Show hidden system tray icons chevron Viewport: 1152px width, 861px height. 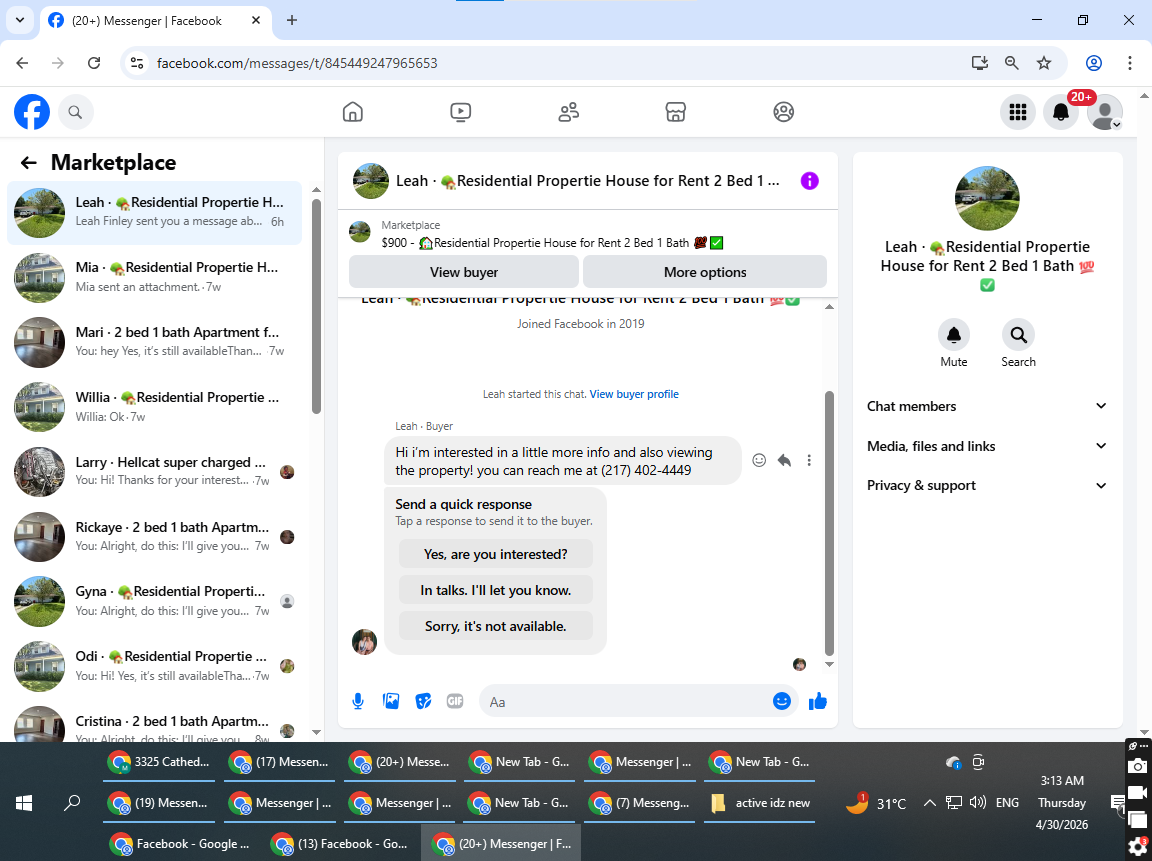coord(929,803)
